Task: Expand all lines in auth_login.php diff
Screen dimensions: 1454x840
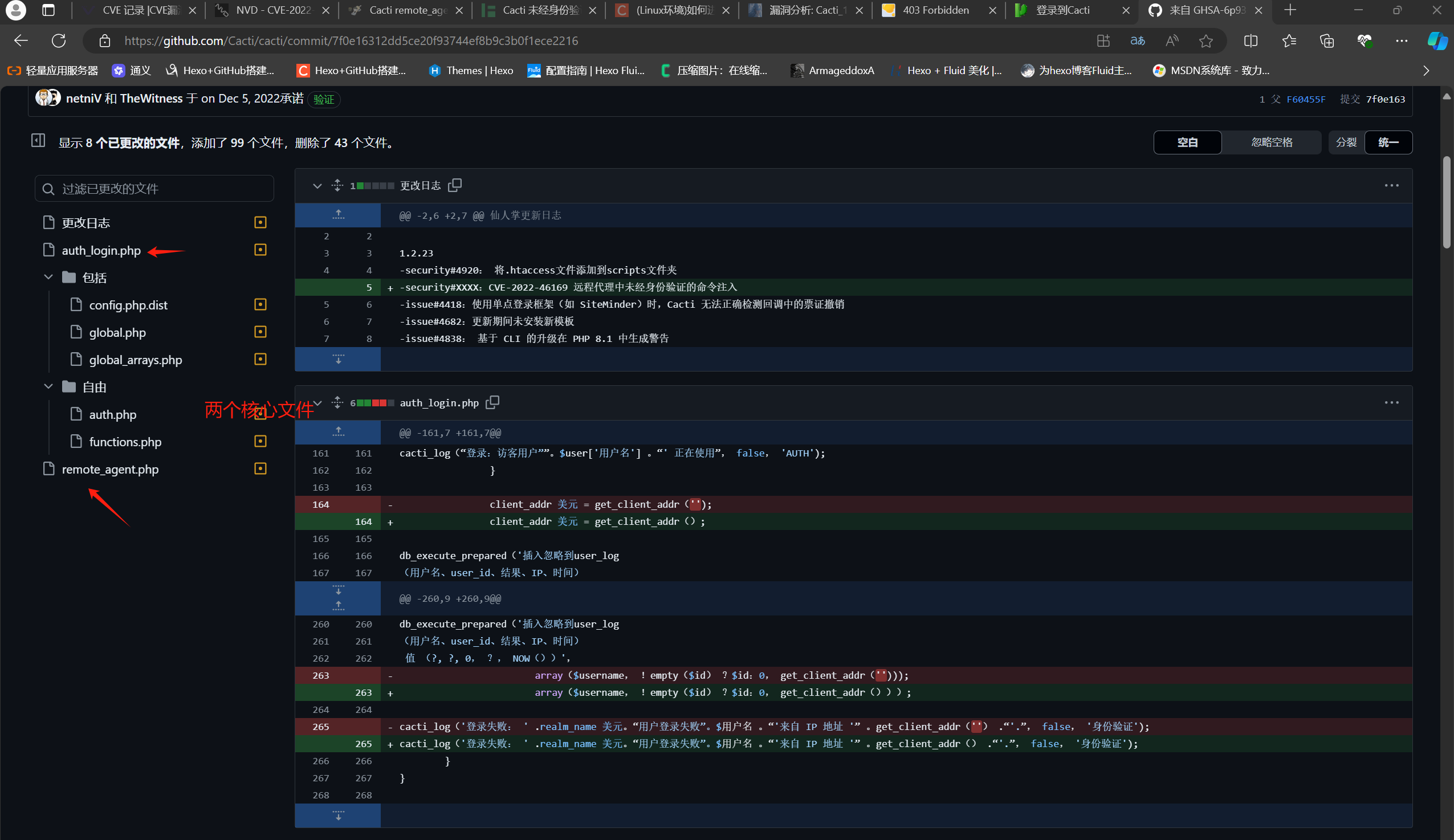Action: (337, 403)
